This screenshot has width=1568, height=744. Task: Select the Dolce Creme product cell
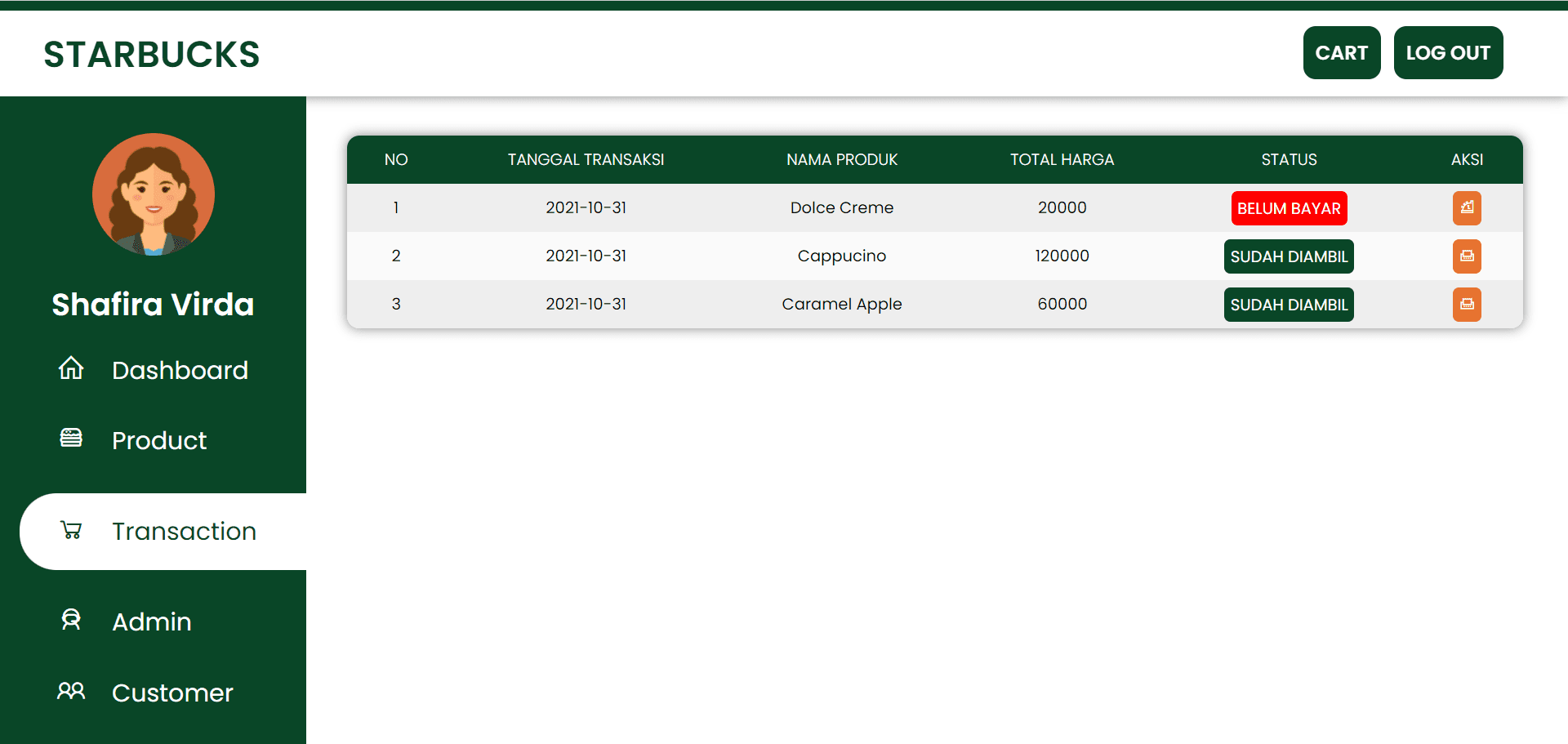click(842, 207)
